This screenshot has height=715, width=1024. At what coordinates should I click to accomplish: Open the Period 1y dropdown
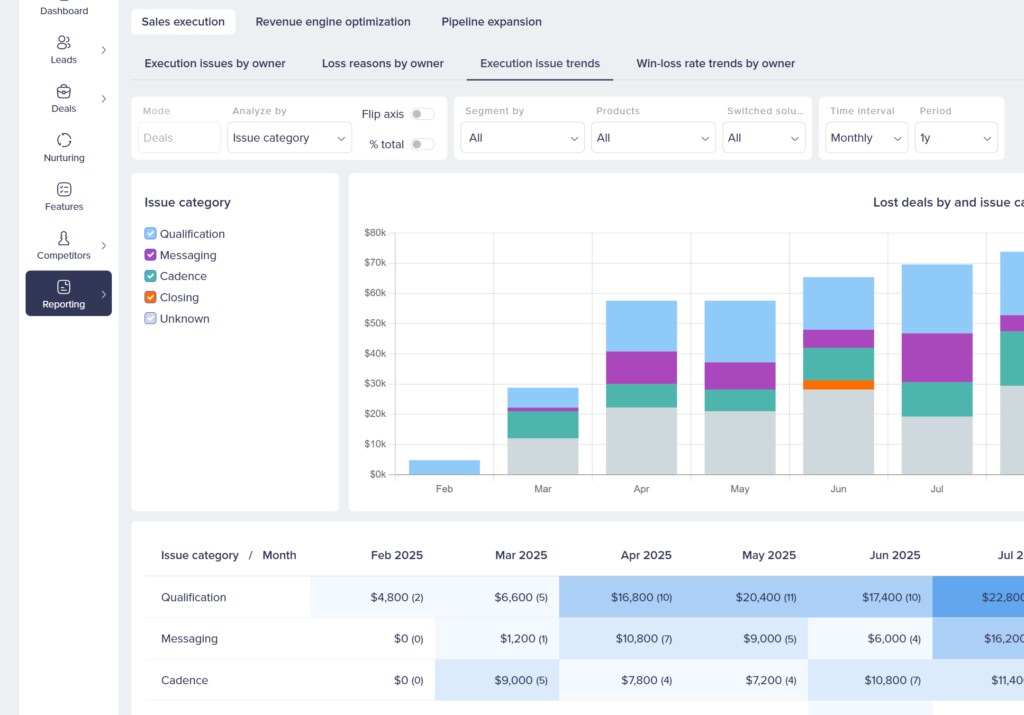tap(956, 138)
